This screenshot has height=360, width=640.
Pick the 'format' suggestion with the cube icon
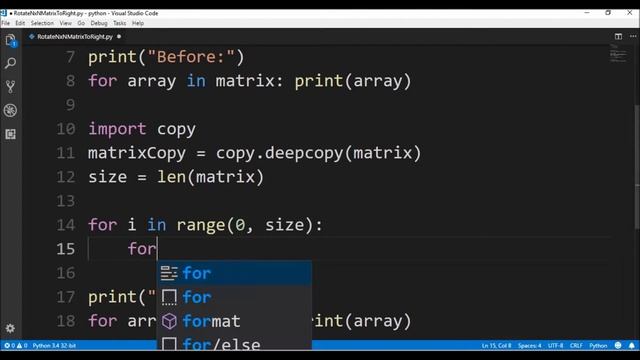[234, 321]
